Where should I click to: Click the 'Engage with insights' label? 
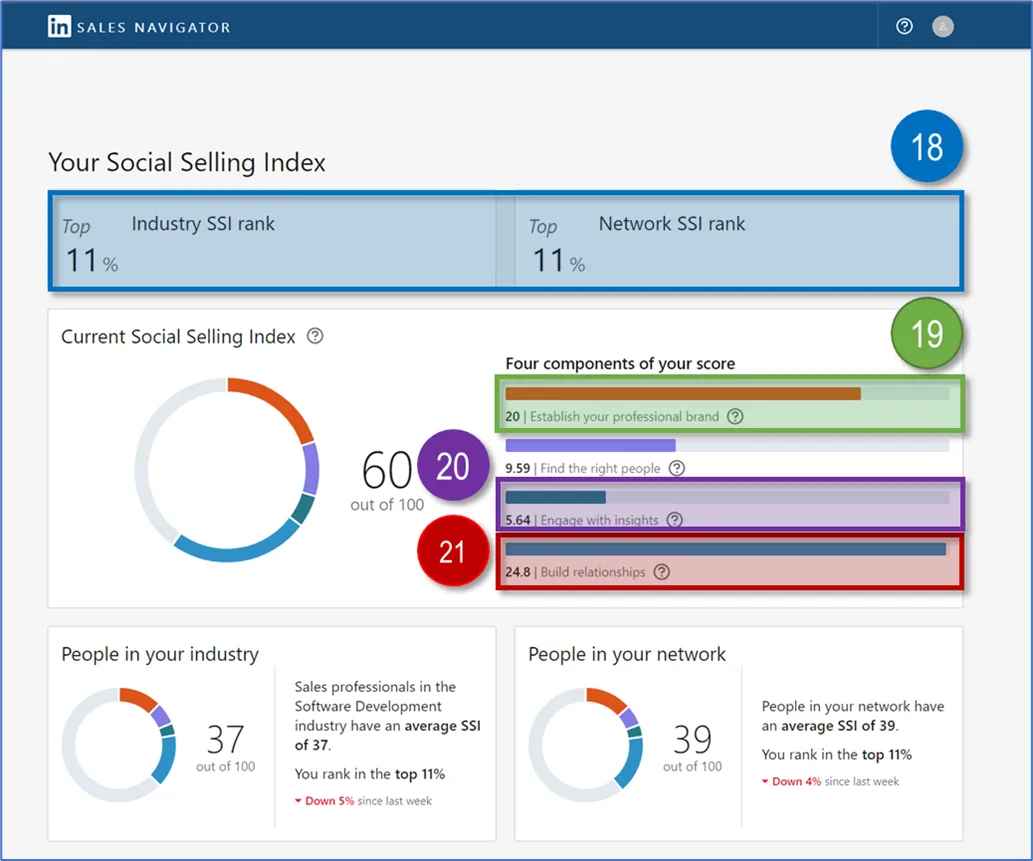pos(600,520)
